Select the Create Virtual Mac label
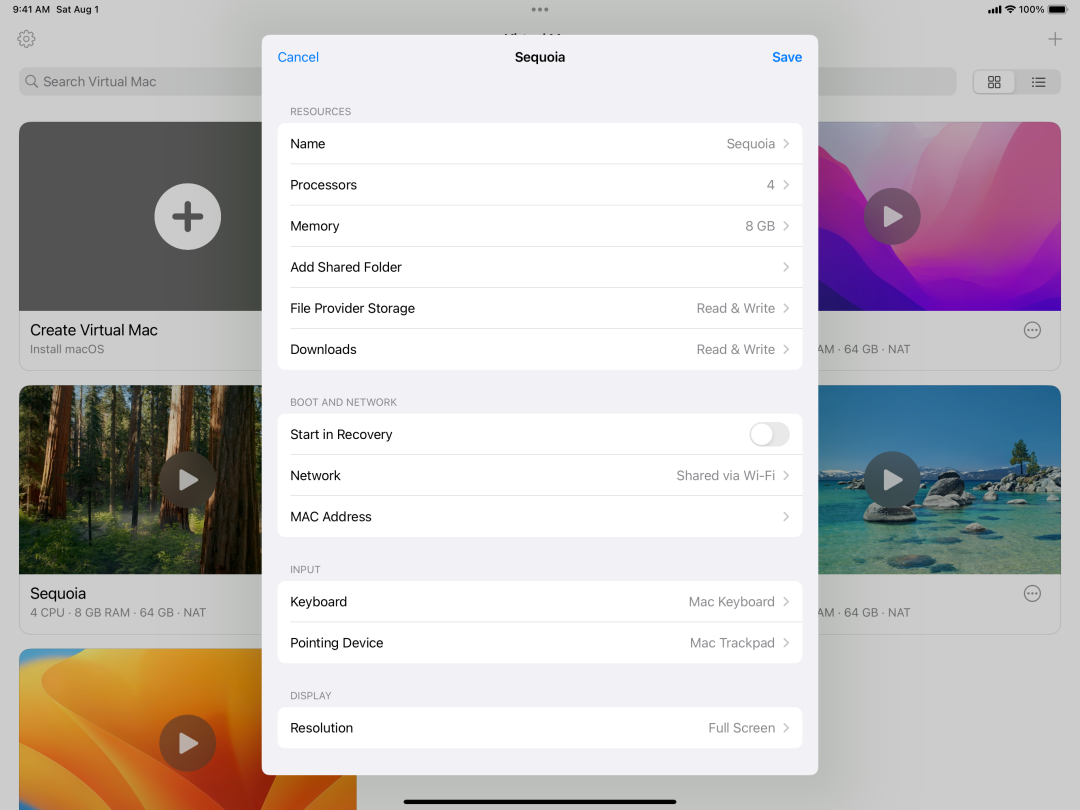Screen dimensions: 1080x810 (x=94, y=330)
